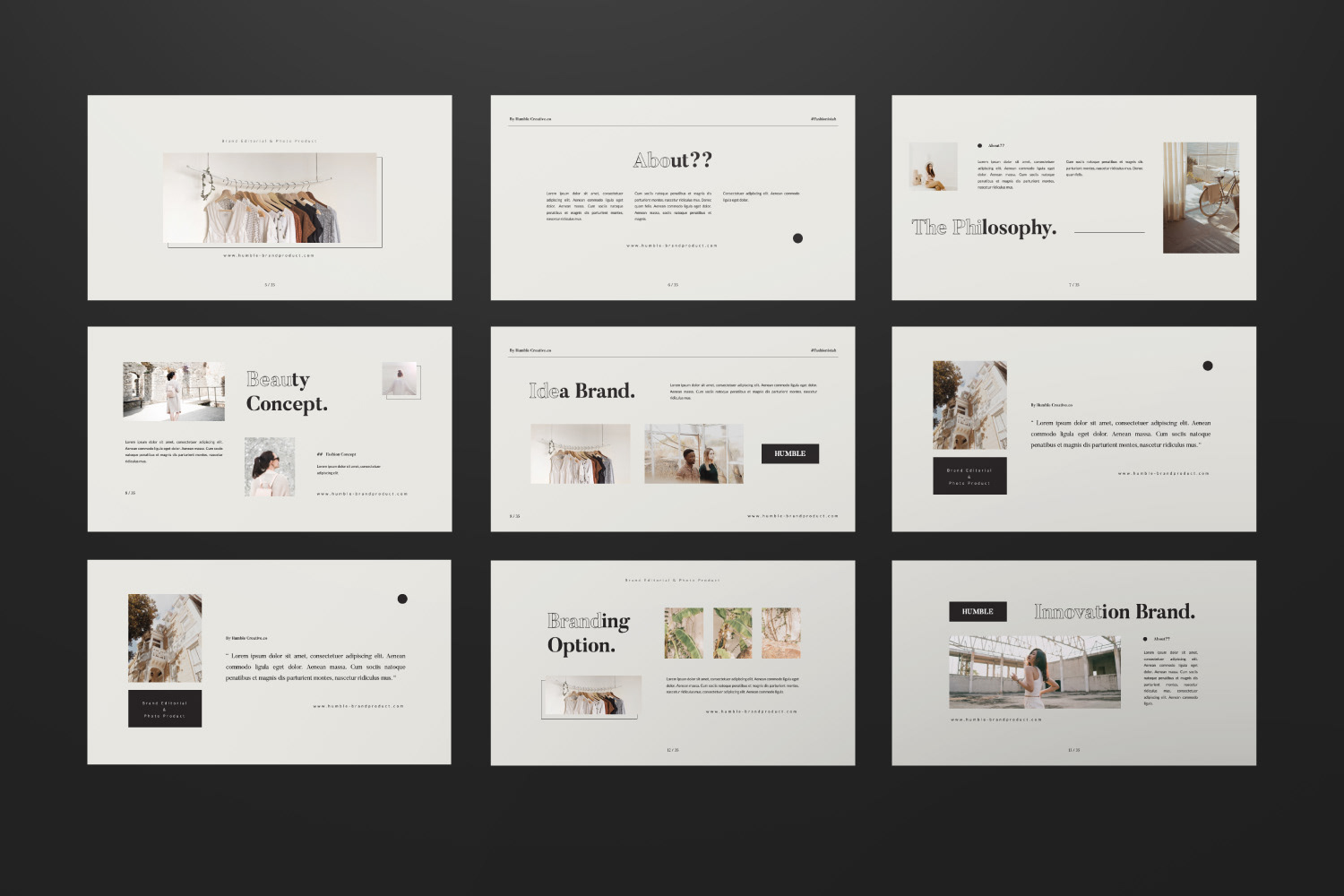1344x896 pixels.
Task: Click '#Fashionistah' tag on Idea Brand slide
Action: point(823,350)
